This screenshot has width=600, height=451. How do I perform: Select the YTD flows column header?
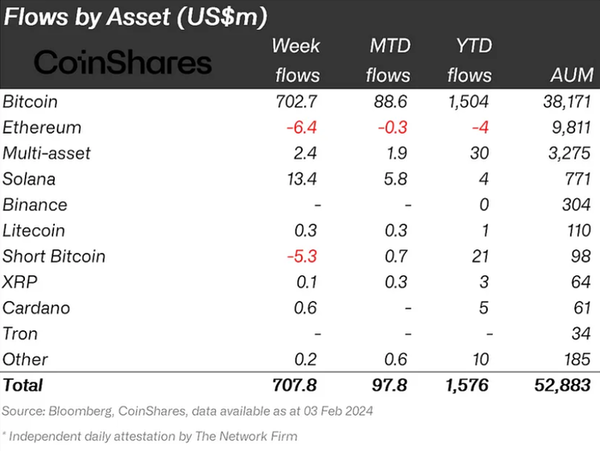coord(469,60)
